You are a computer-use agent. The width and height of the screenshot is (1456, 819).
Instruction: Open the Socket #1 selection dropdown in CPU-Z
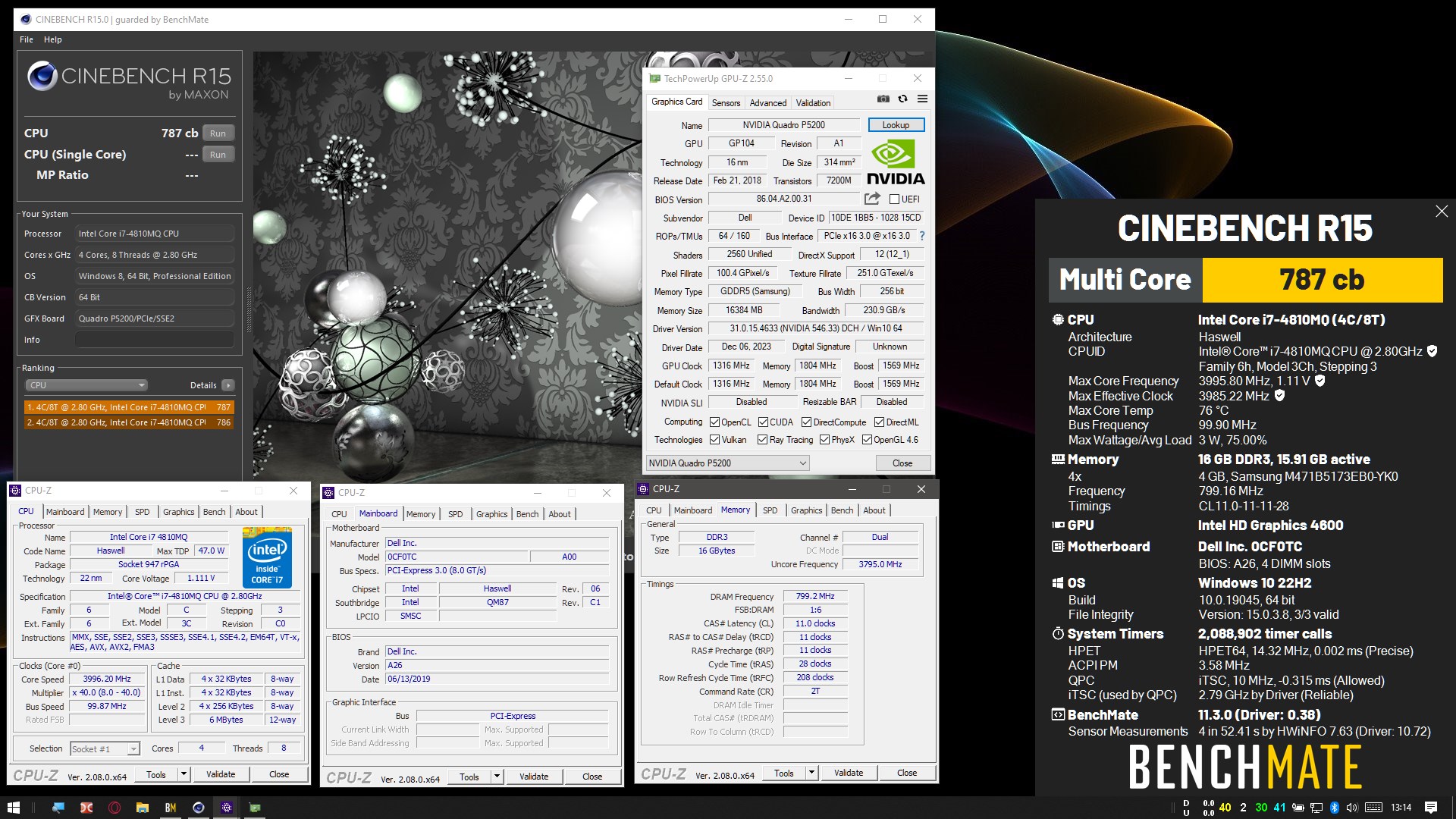pos(105,748)
